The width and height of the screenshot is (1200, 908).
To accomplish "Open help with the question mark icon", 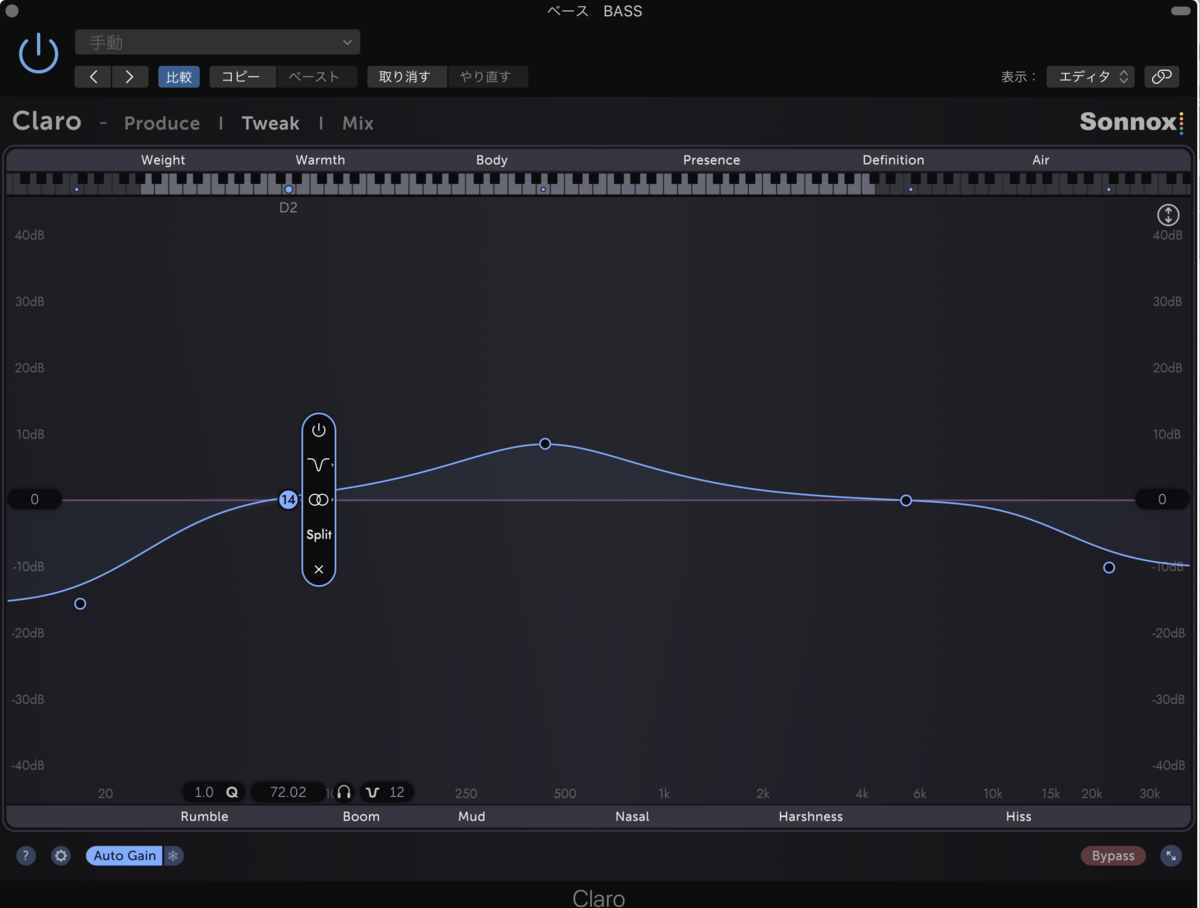I will [x=26, y=856].
